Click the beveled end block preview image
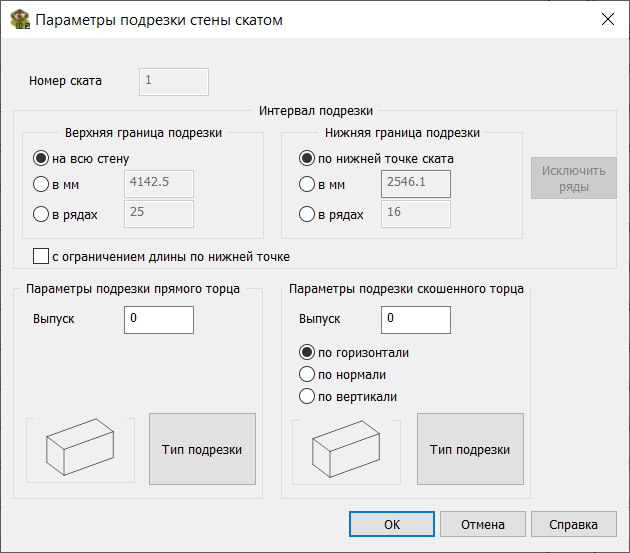This screenshot has width=630, height=553. coord(346,452)
